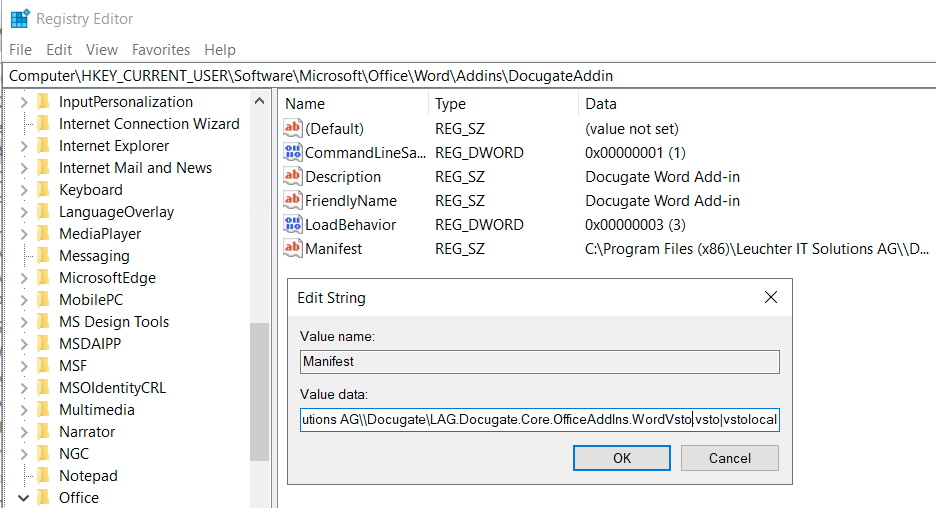
Task: Expand the Keyboard key
Action: (x=24, y=190)
